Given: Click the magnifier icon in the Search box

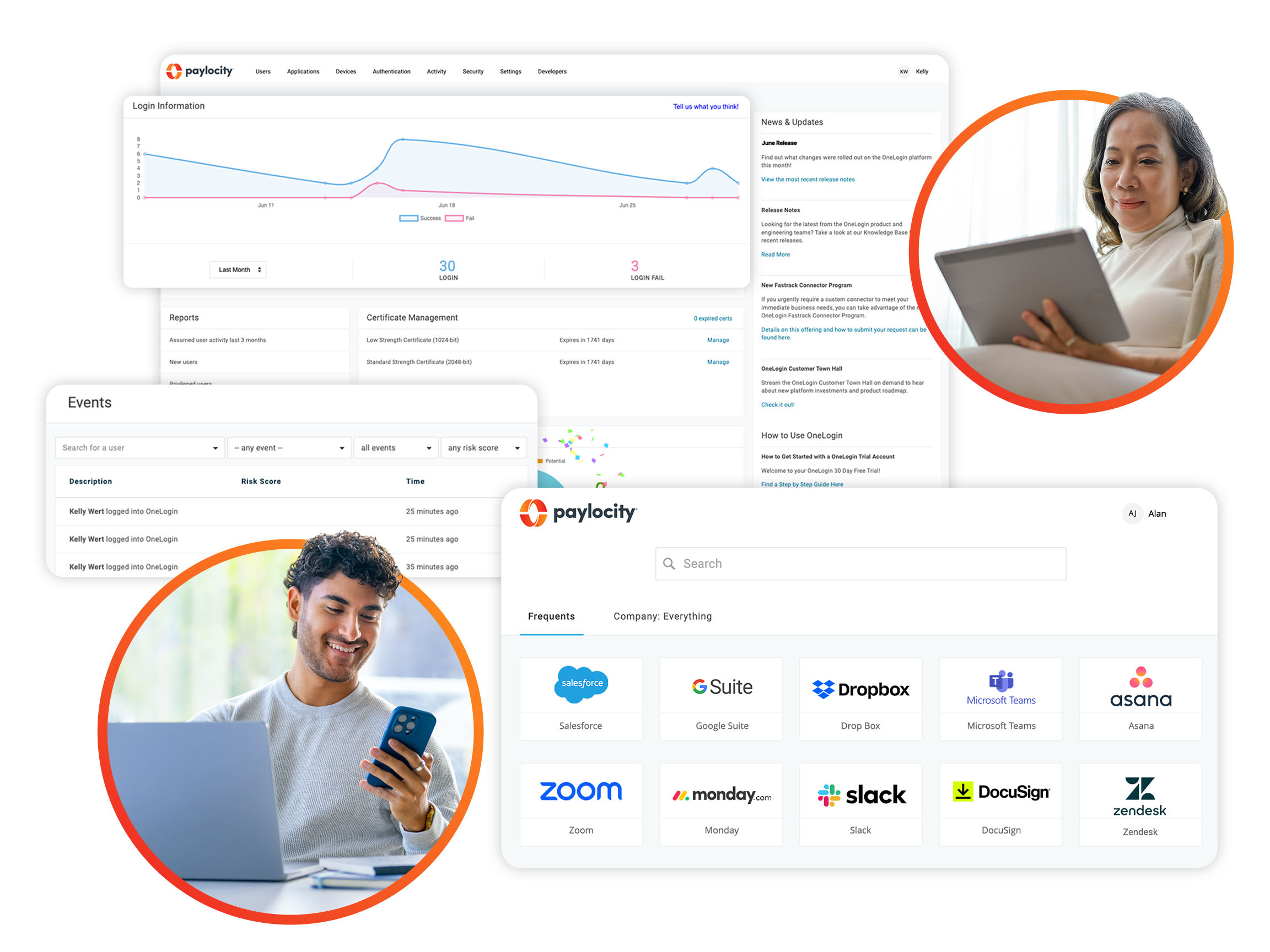Looking at the screenshot, I should pyautogui.click(x=669, y=564).
